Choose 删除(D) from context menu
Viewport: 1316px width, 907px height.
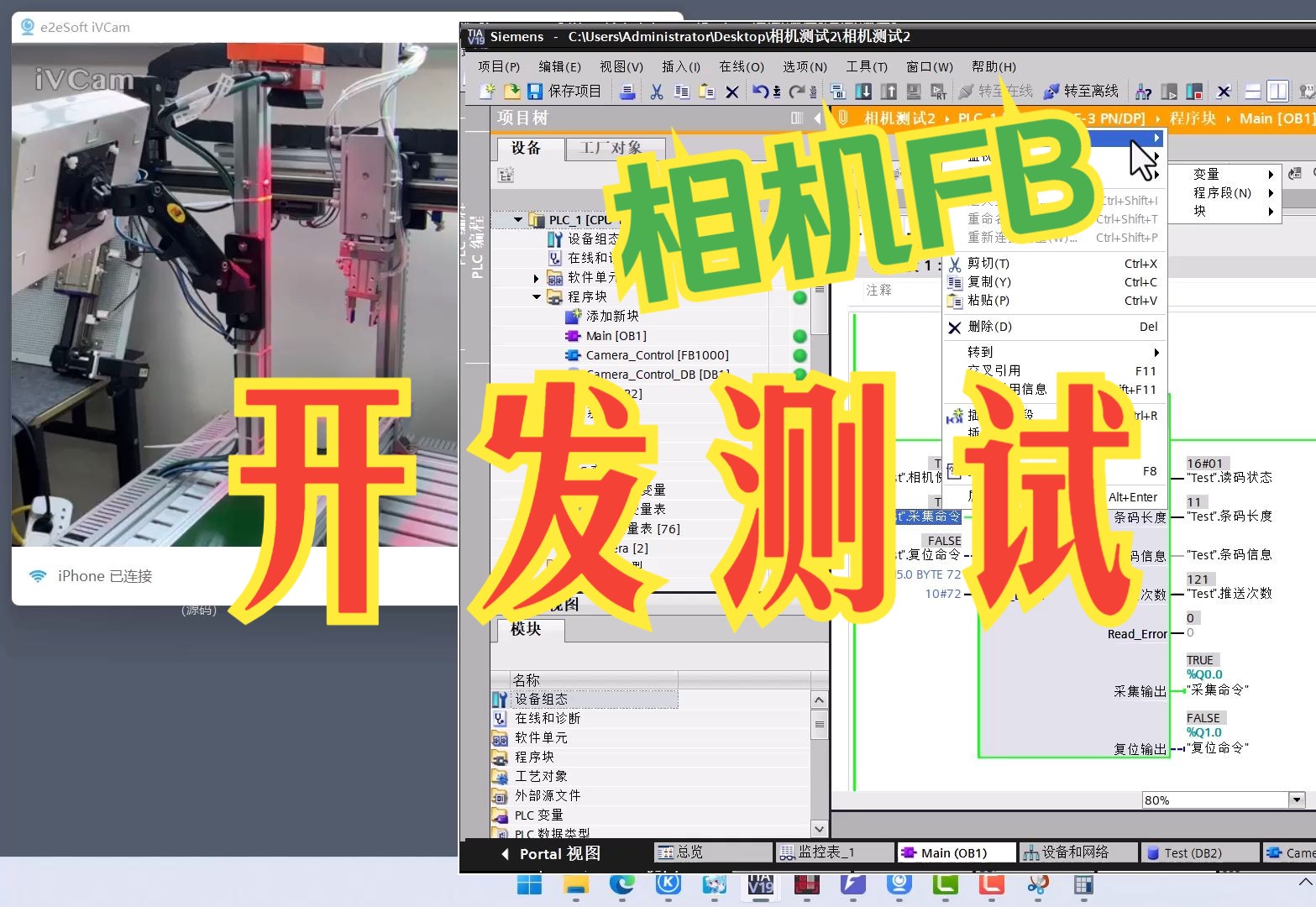point(1053,326)
